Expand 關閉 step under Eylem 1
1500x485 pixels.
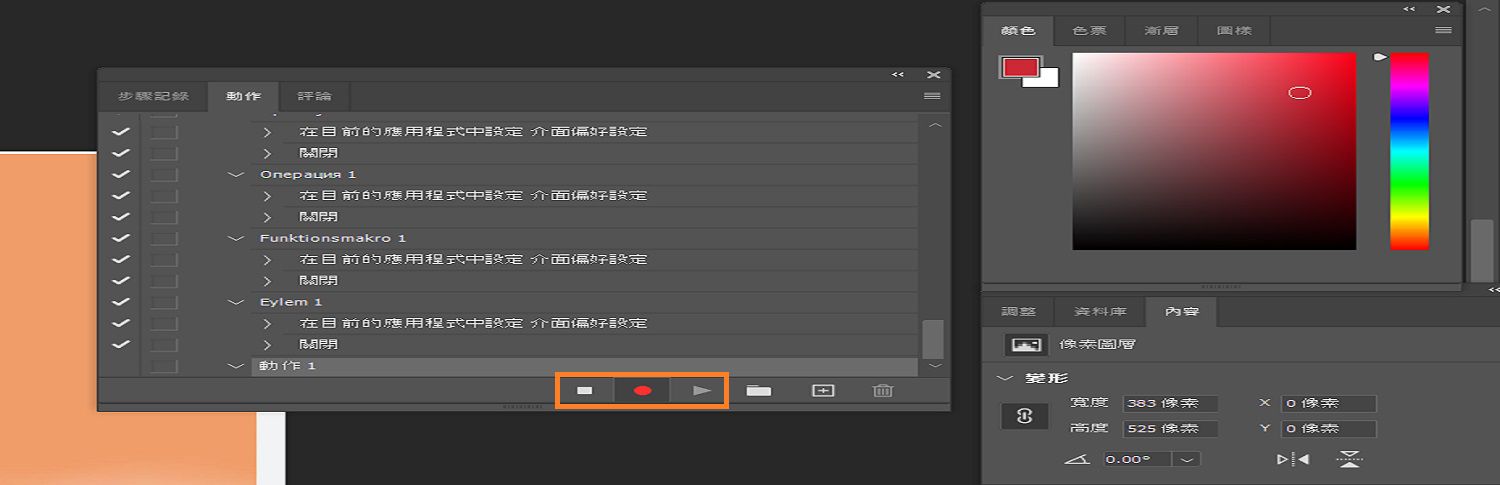tap(267, 345)
